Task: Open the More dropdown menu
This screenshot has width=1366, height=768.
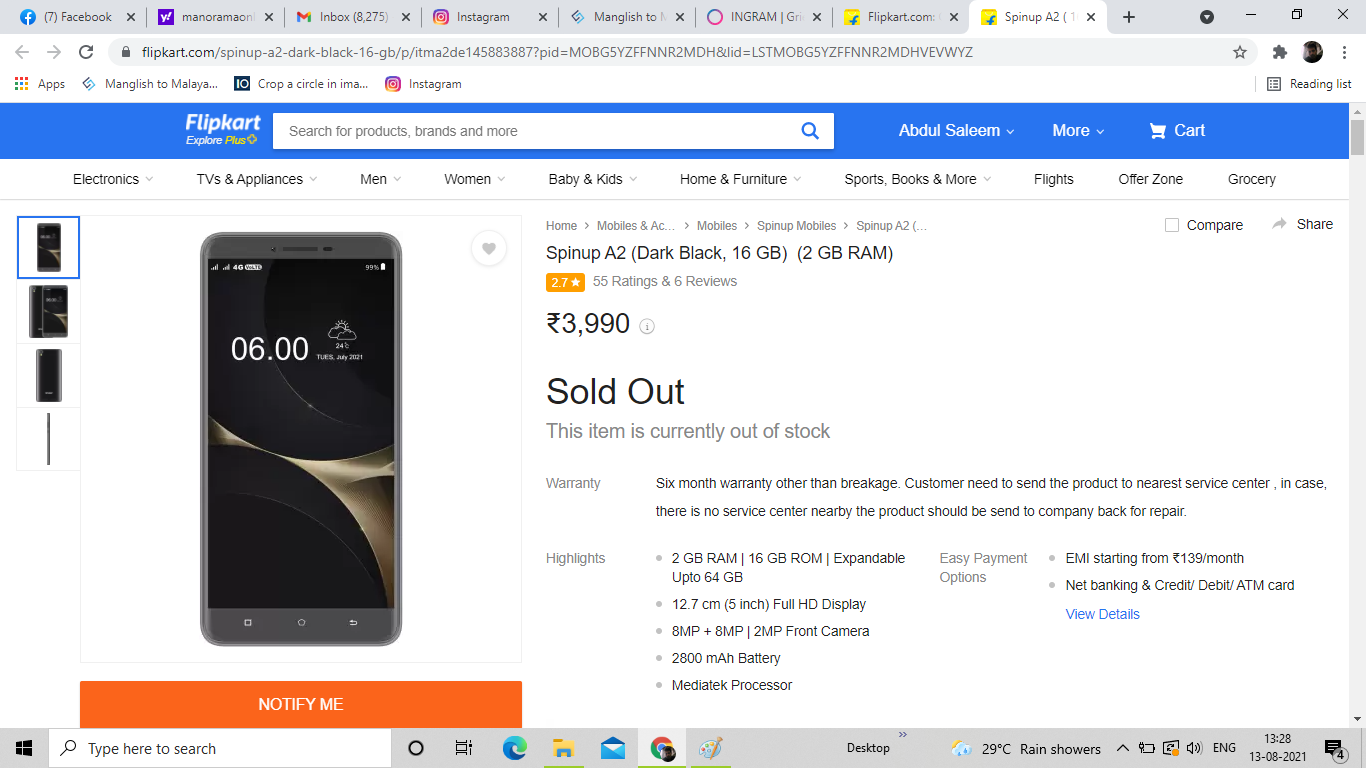Action: [1078, 131]
